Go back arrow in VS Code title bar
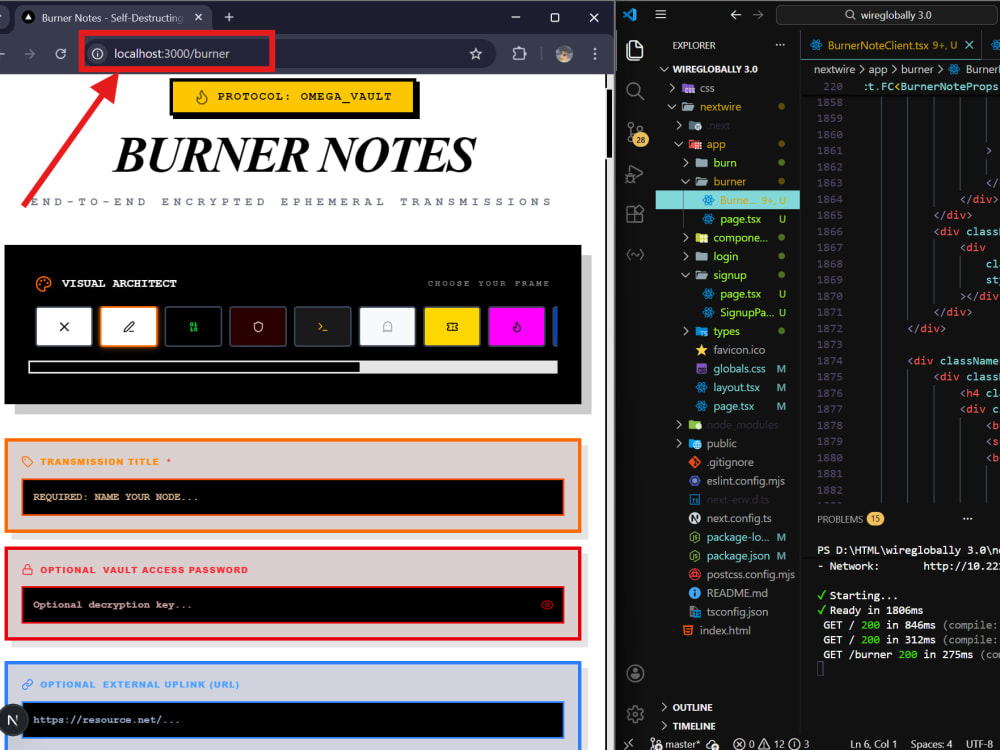 pyautogui.click(x=736, y=14)
